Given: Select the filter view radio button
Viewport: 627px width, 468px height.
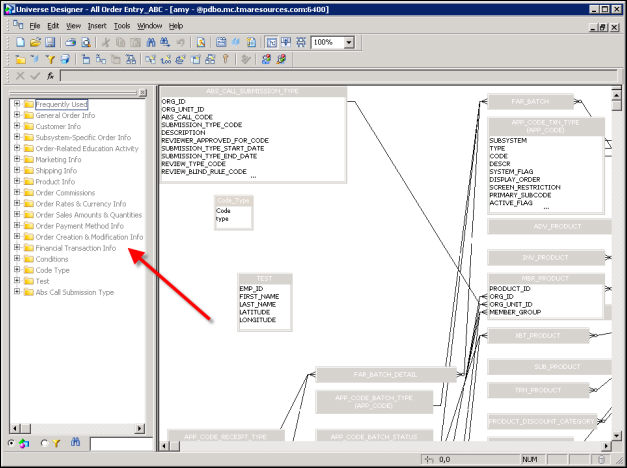Looking at the screenshot, I should 46,443.
